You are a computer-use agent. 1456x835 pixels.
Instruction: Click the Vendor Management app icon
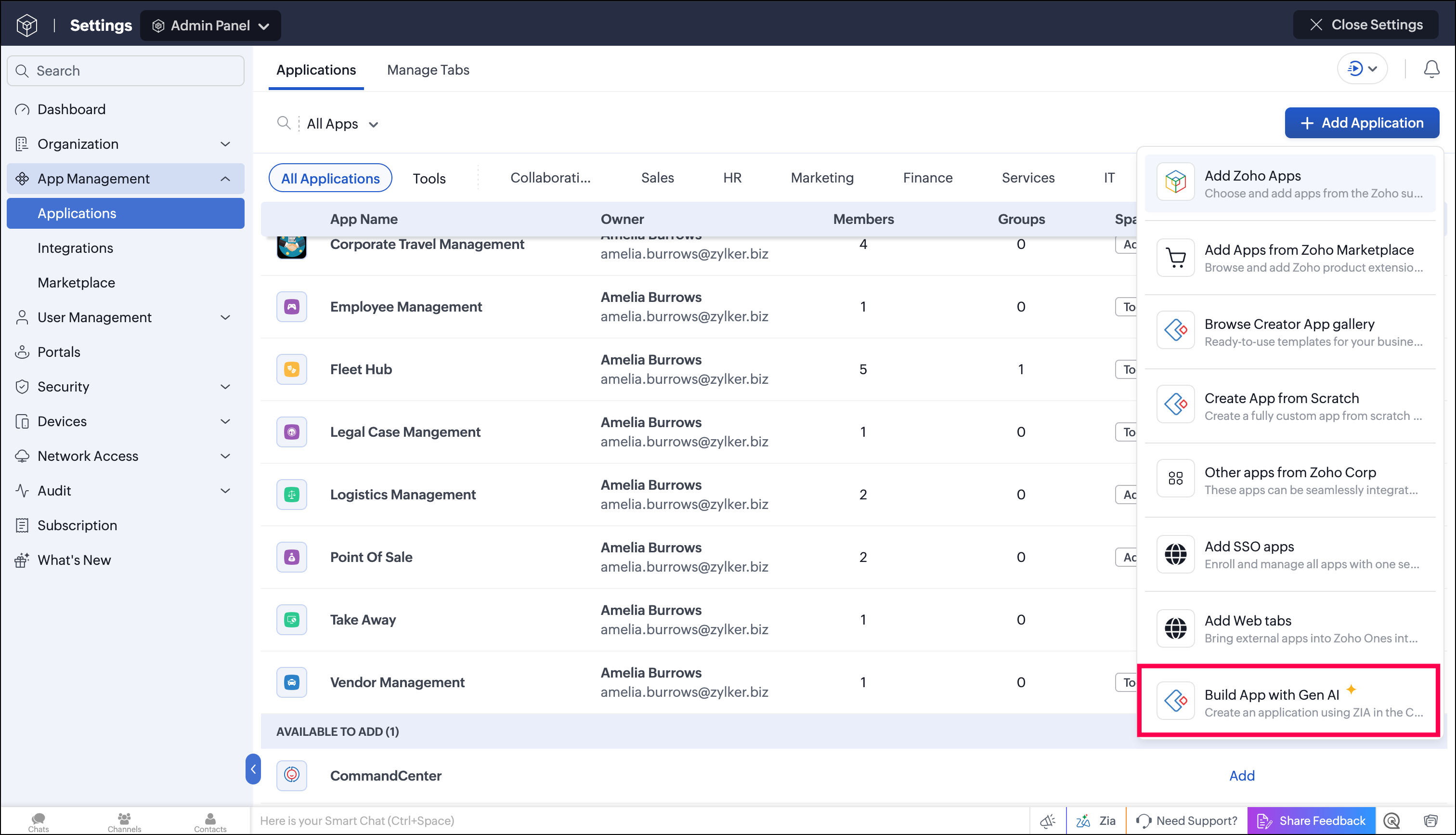pos(292,682)
